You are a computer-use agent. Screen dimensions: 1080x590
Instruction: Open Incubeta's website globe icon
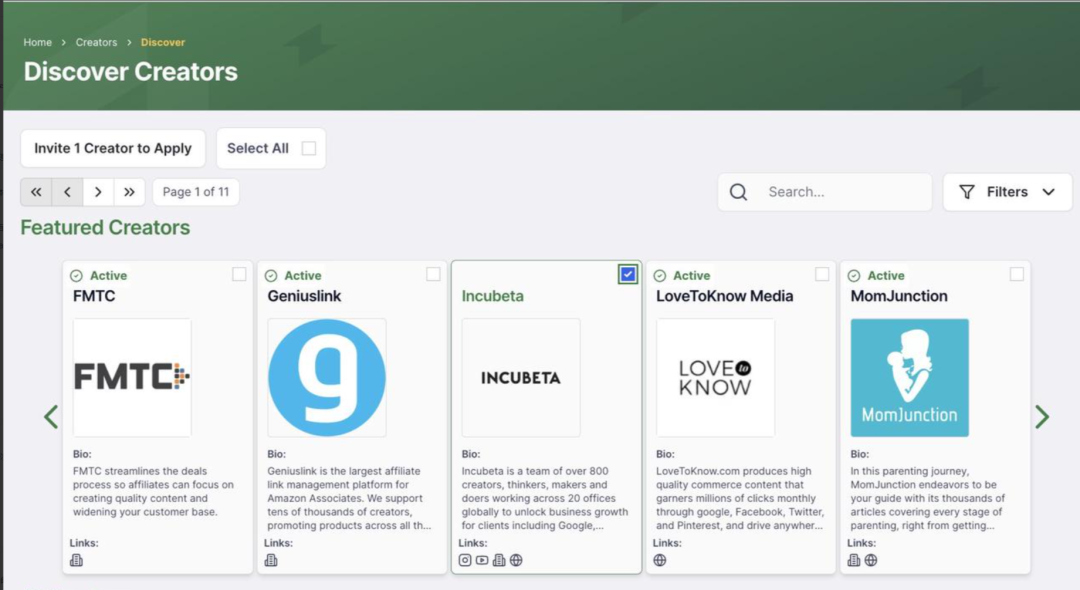tap(516, 560)
